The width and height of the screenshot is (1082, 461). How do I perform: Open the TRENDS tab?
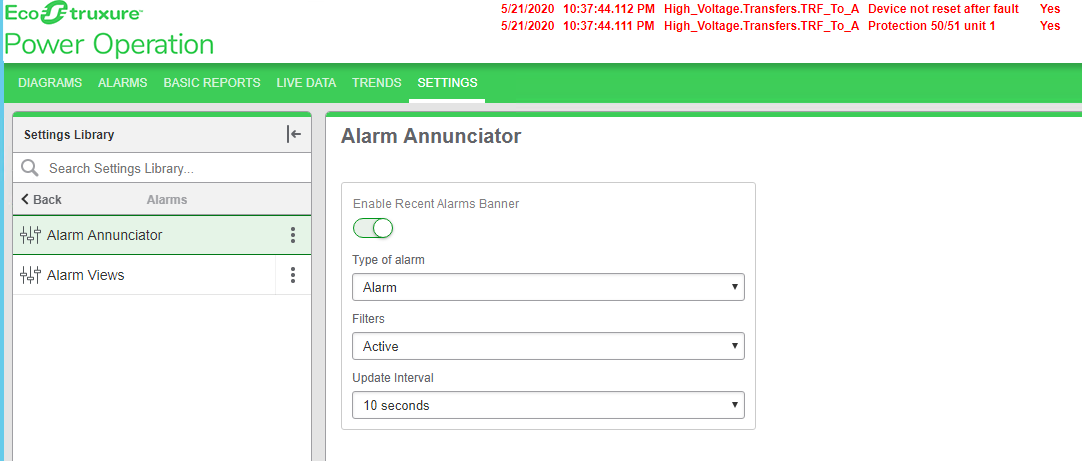(377, 83)
